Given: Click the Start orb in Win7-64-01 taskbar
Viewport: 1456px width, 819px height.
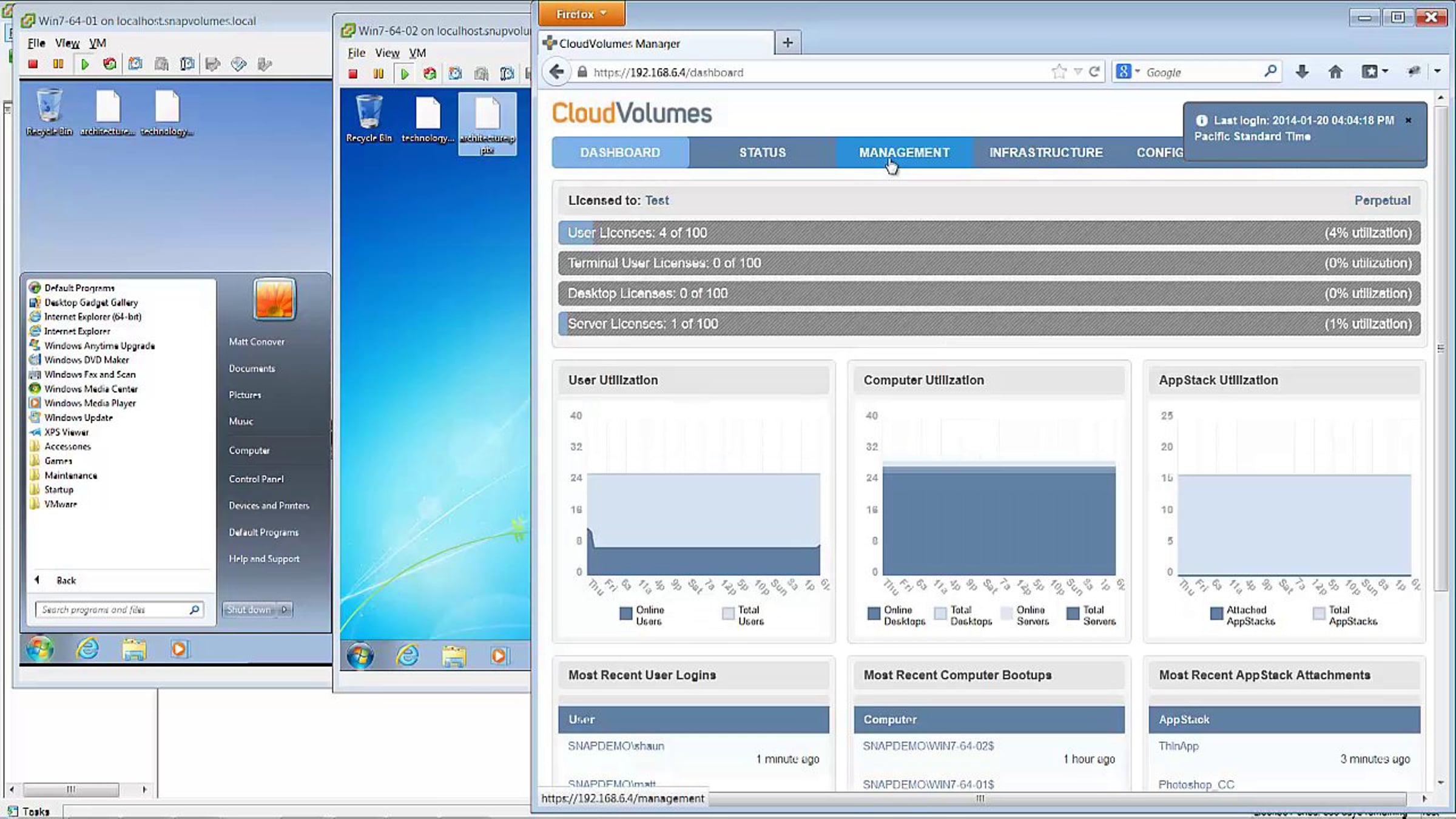Looking at the screenshot, I should click(x=40, y=649).
